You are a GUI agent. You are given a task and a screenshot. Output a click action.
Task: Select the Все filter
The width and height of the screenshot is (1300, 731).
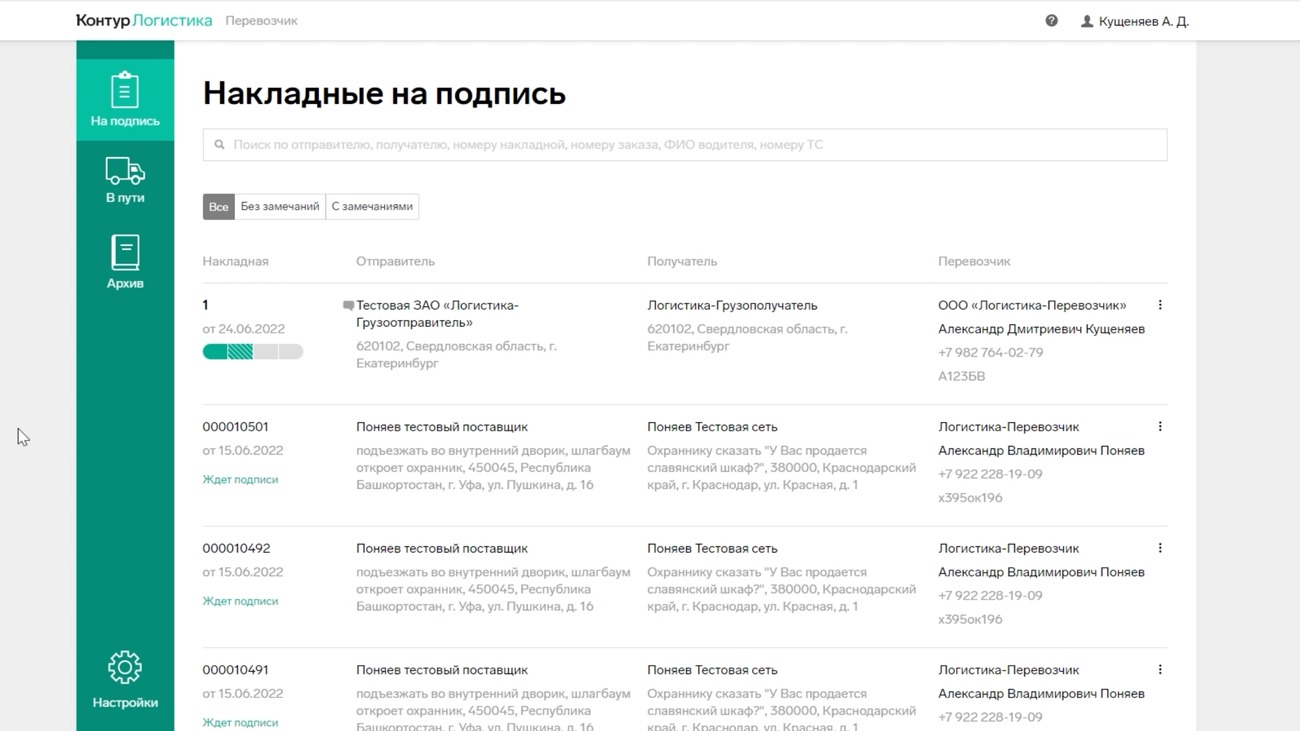pyautogui.click(x=218, y=207)
